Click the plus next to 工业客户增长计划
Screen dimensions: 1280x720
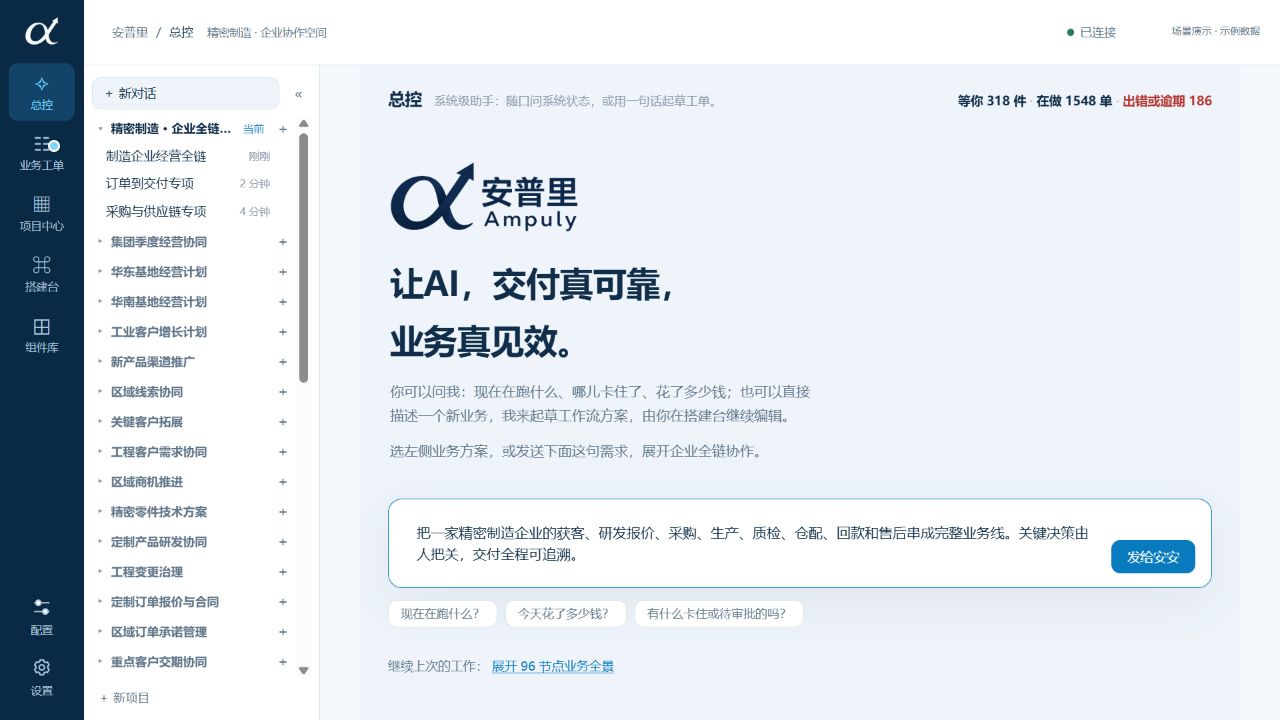(x=283, y=332)
